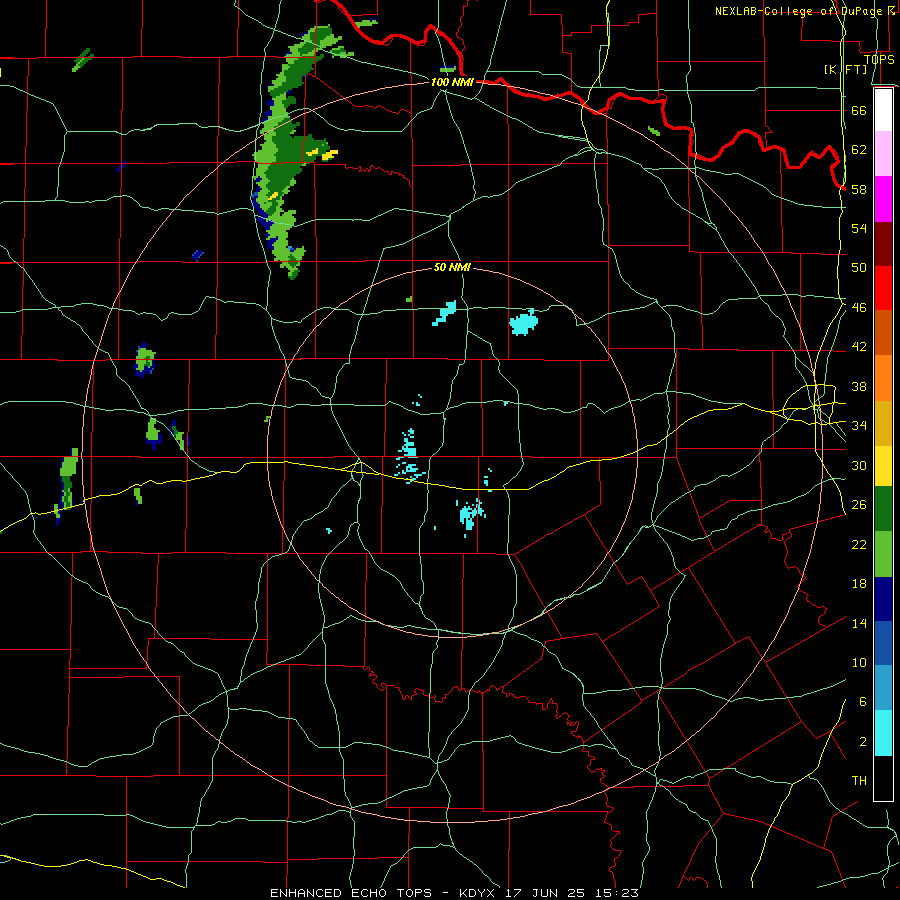The width and height of the screenshot is (900, 900).
Task: Click the legend value "30"
Action: 859,465
